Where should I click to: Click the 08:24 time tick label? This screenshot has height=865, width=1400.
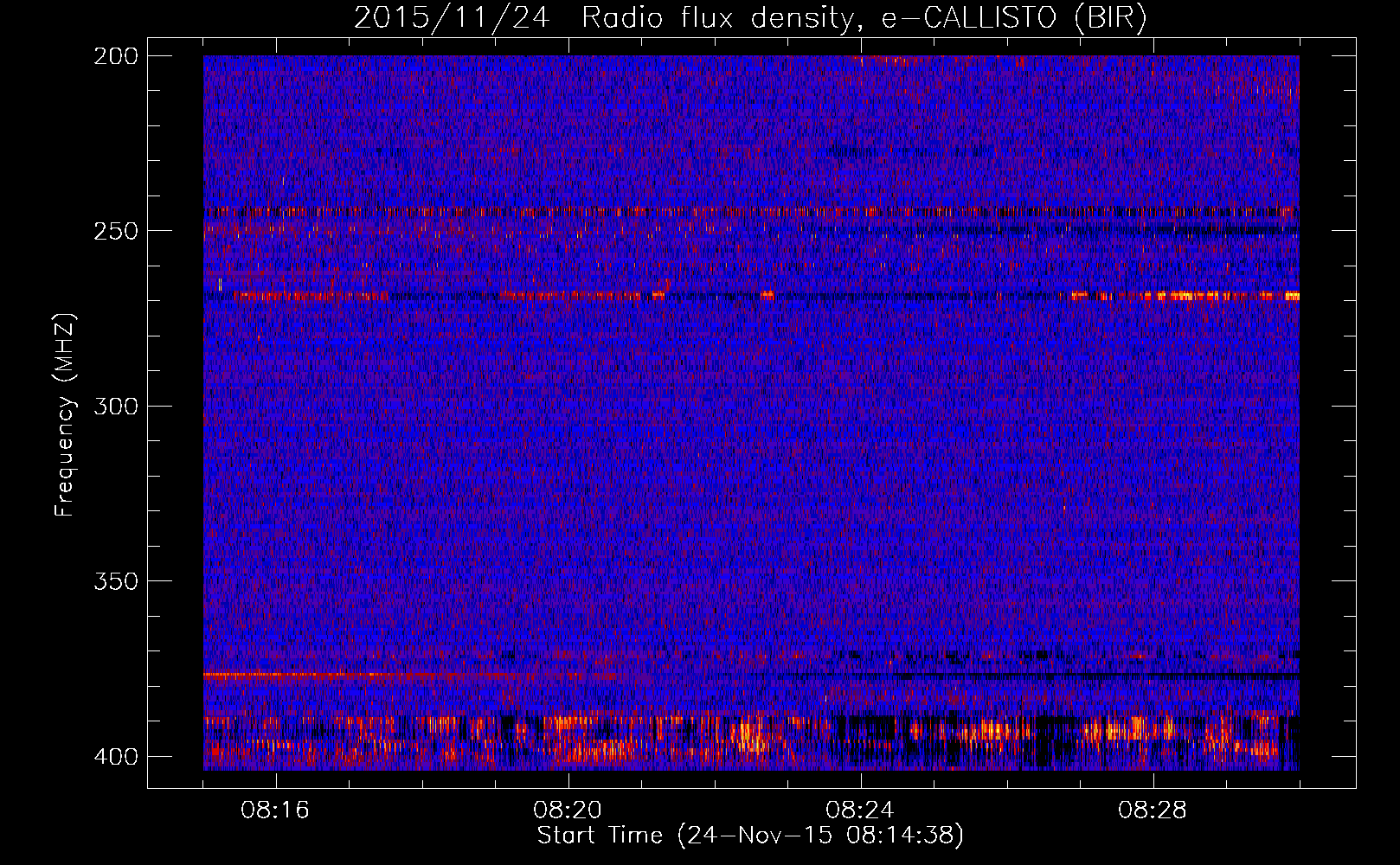(860, 811)
